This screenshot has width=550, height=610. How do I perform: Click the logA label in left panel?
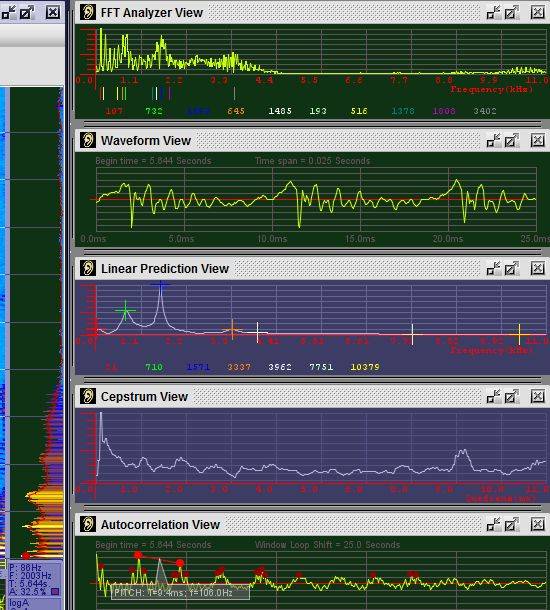[x=19, y=603]
